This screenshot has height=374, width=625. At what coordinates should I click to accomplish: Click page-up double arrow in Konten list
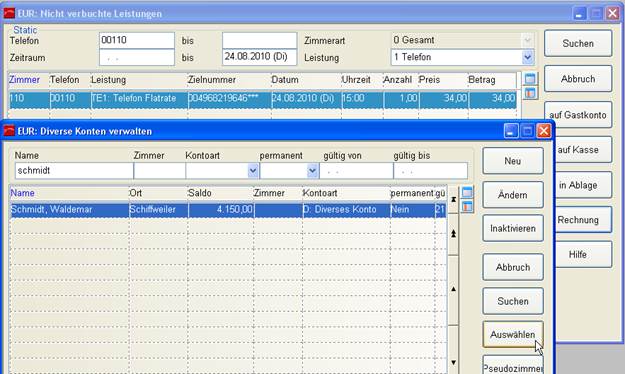453,234
